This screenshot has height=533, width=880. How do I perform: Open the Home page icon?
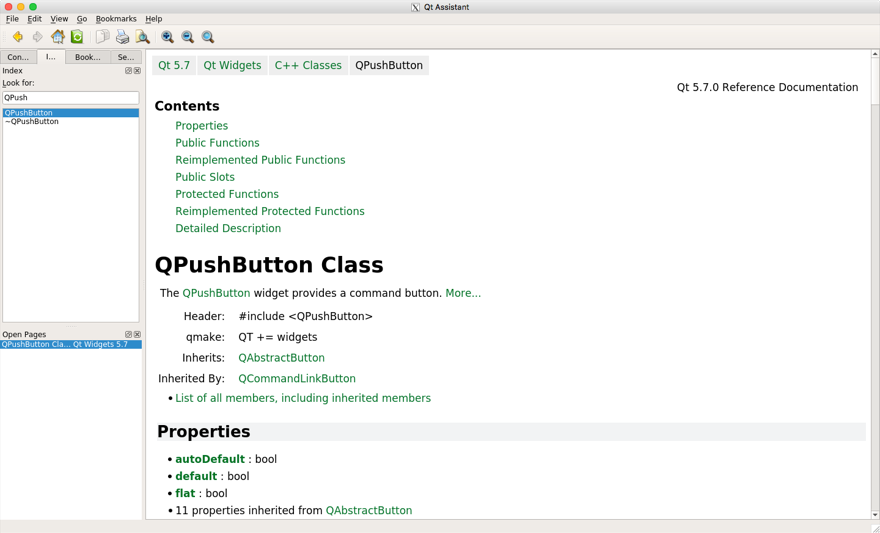58,37
